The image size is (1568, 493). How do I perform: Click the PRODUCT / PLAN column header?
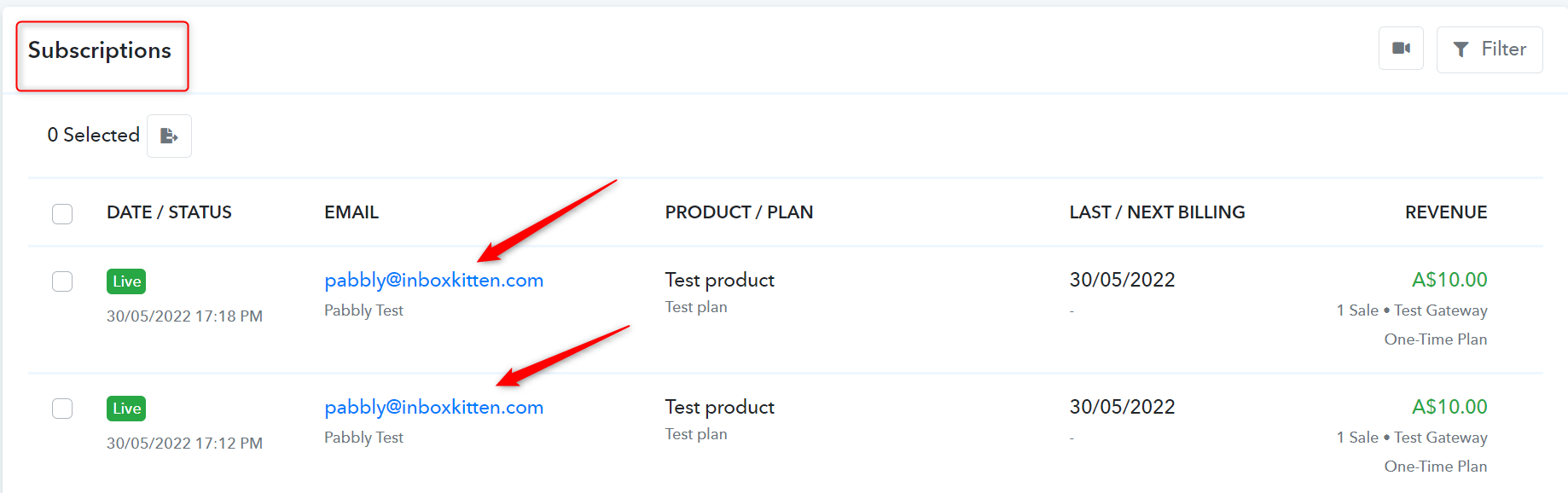[739, 212]
